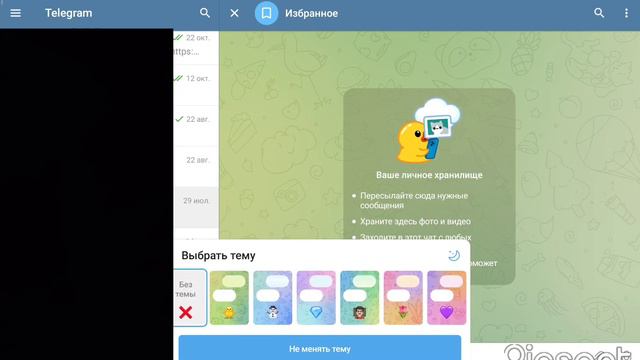Image resolution: width=640 pixels, height=360 pixels.
Task: Choose the teacher face teal theme
Action: tap(360, 298)
